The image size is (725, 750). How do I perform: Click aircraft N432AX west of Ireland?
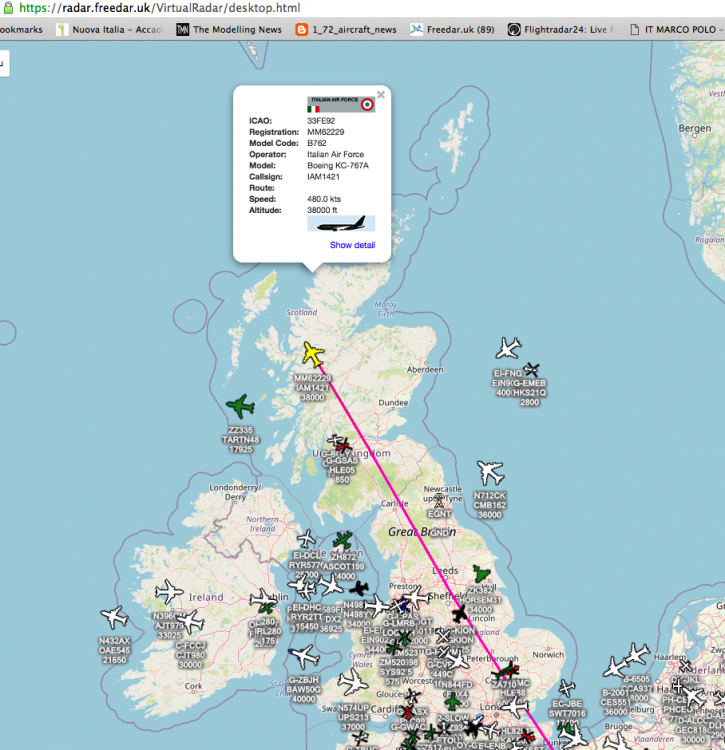tap(114, 618)
